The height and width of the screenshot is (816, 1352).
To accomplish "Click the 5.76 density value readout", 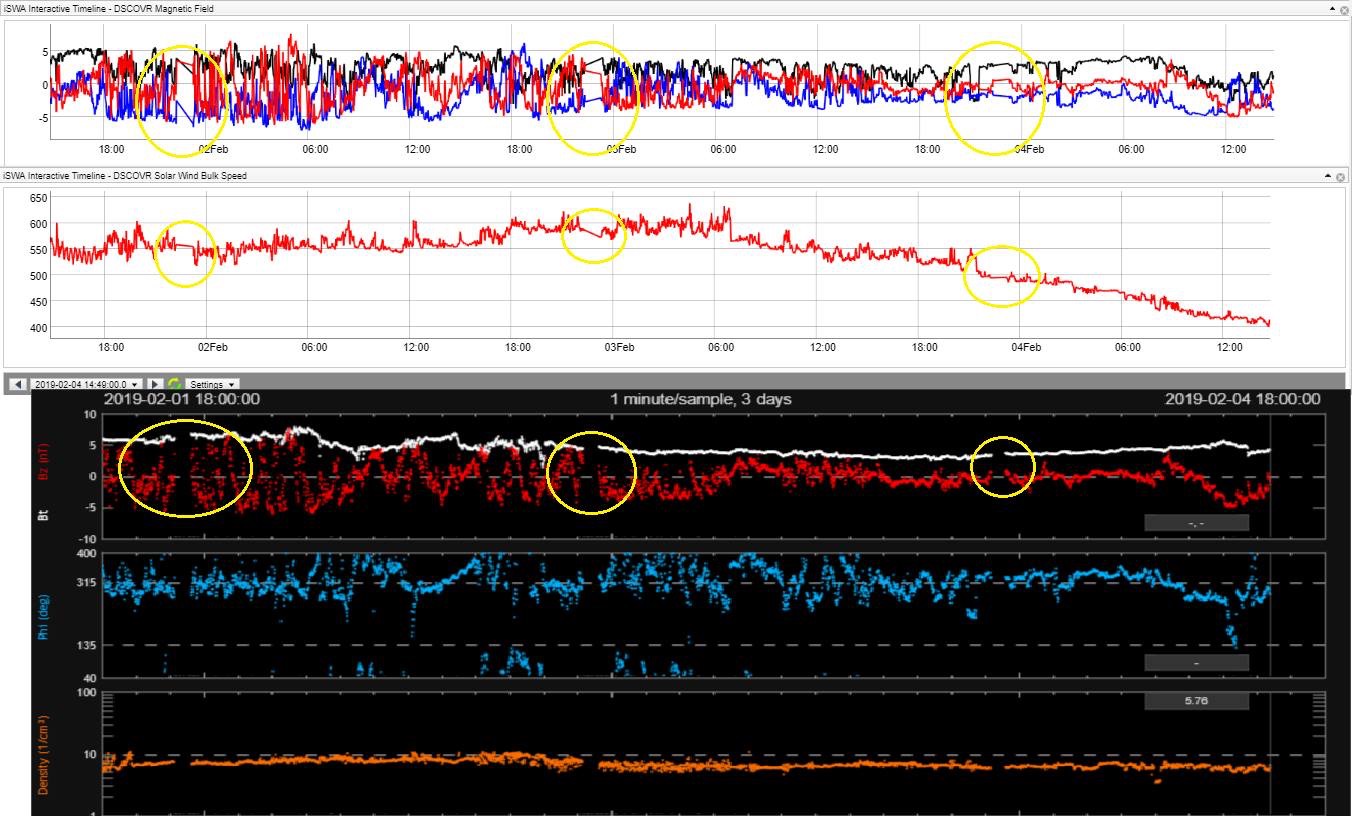I will [x=1196, y=701].
